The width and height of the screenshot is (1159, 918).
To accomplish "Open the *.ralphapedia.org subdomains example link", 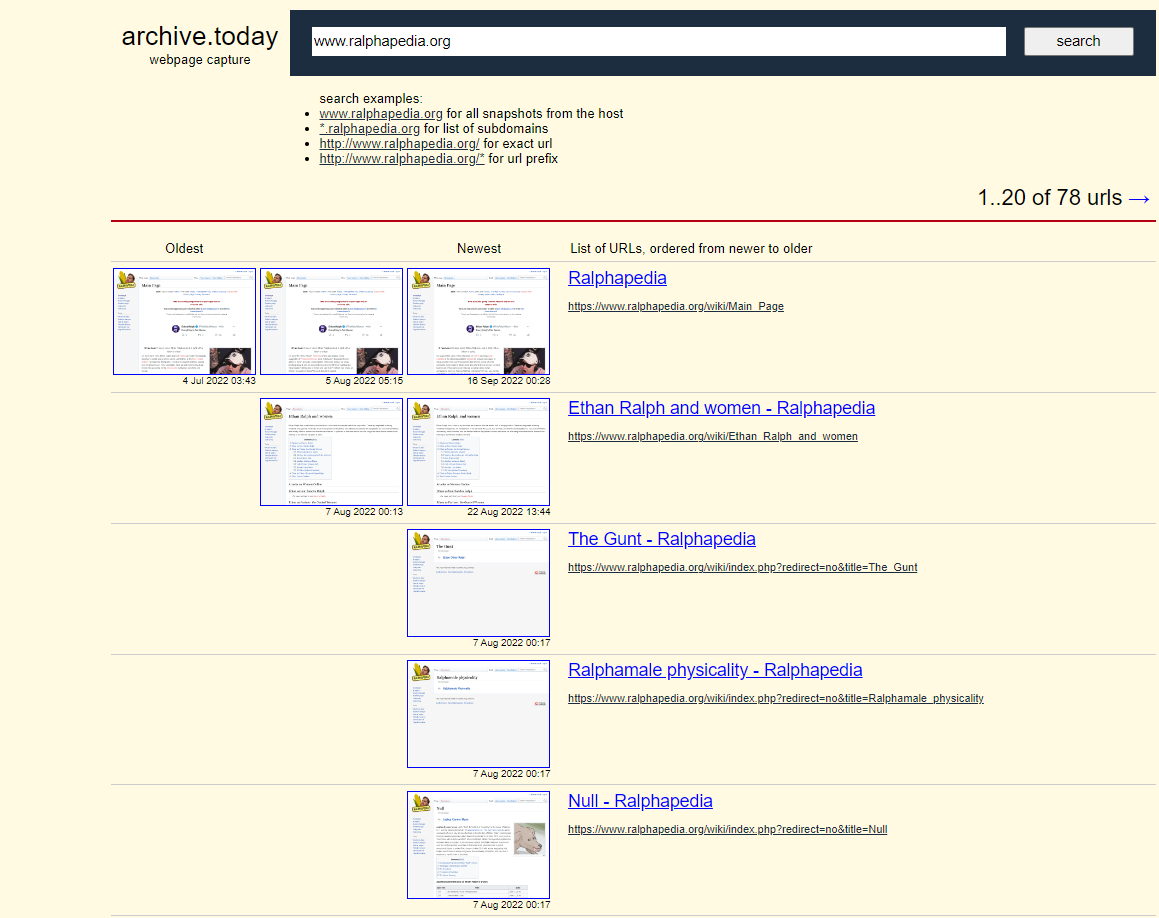I will (370, 129).
